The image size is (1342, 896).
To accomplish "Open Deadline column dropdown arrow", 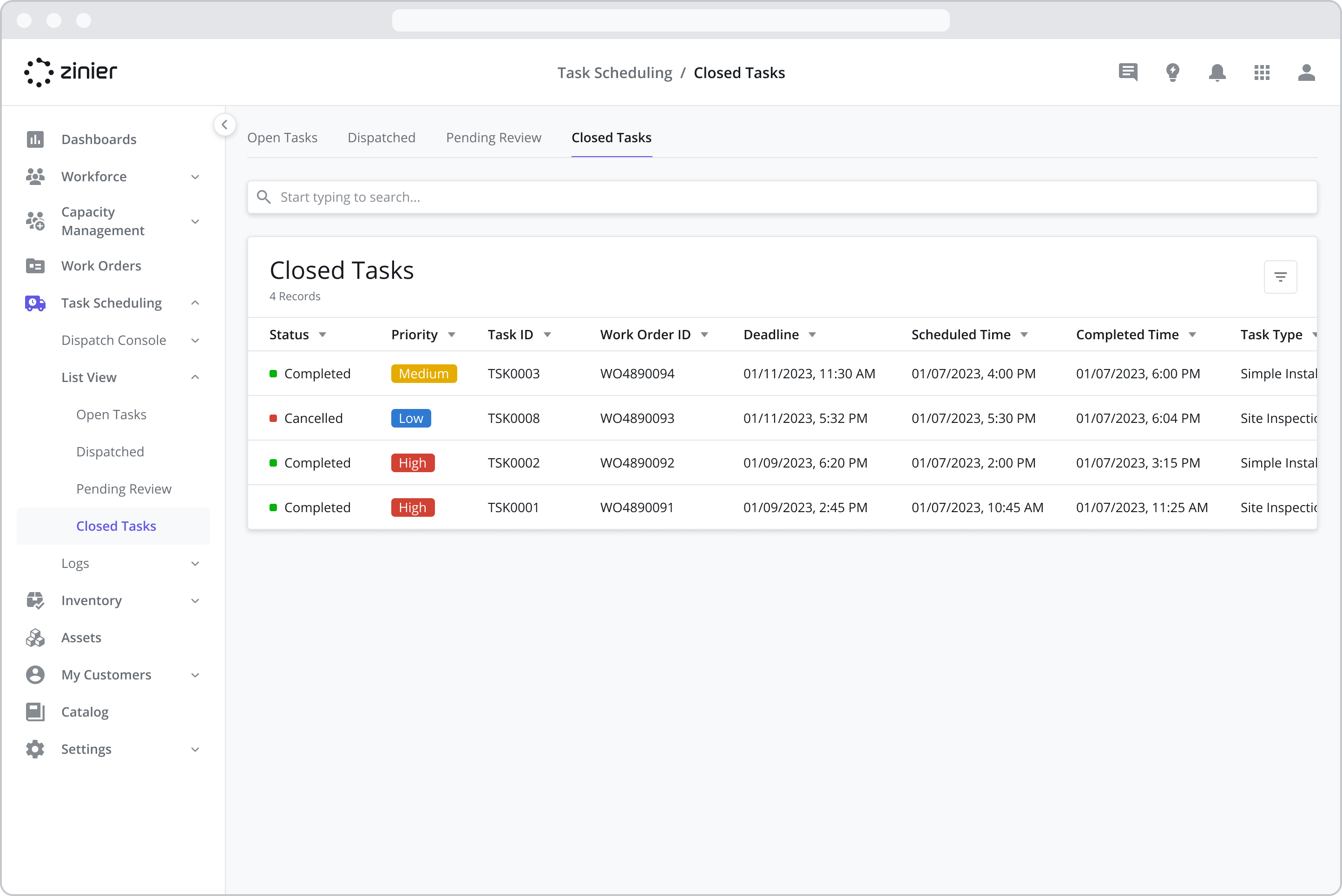I will point(812,335).
